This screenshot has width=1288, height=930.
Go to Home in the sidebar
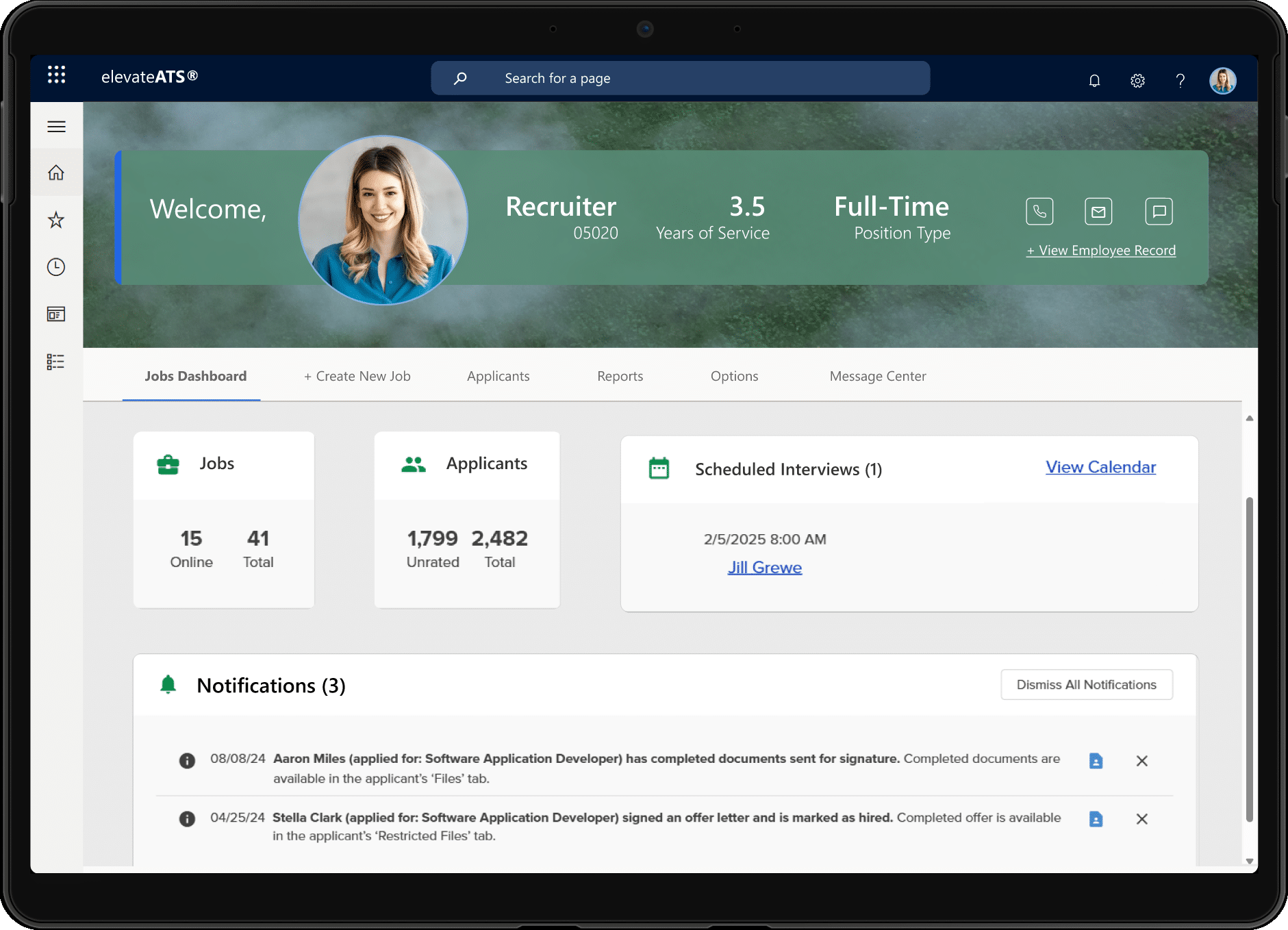[x=56, y=173]
